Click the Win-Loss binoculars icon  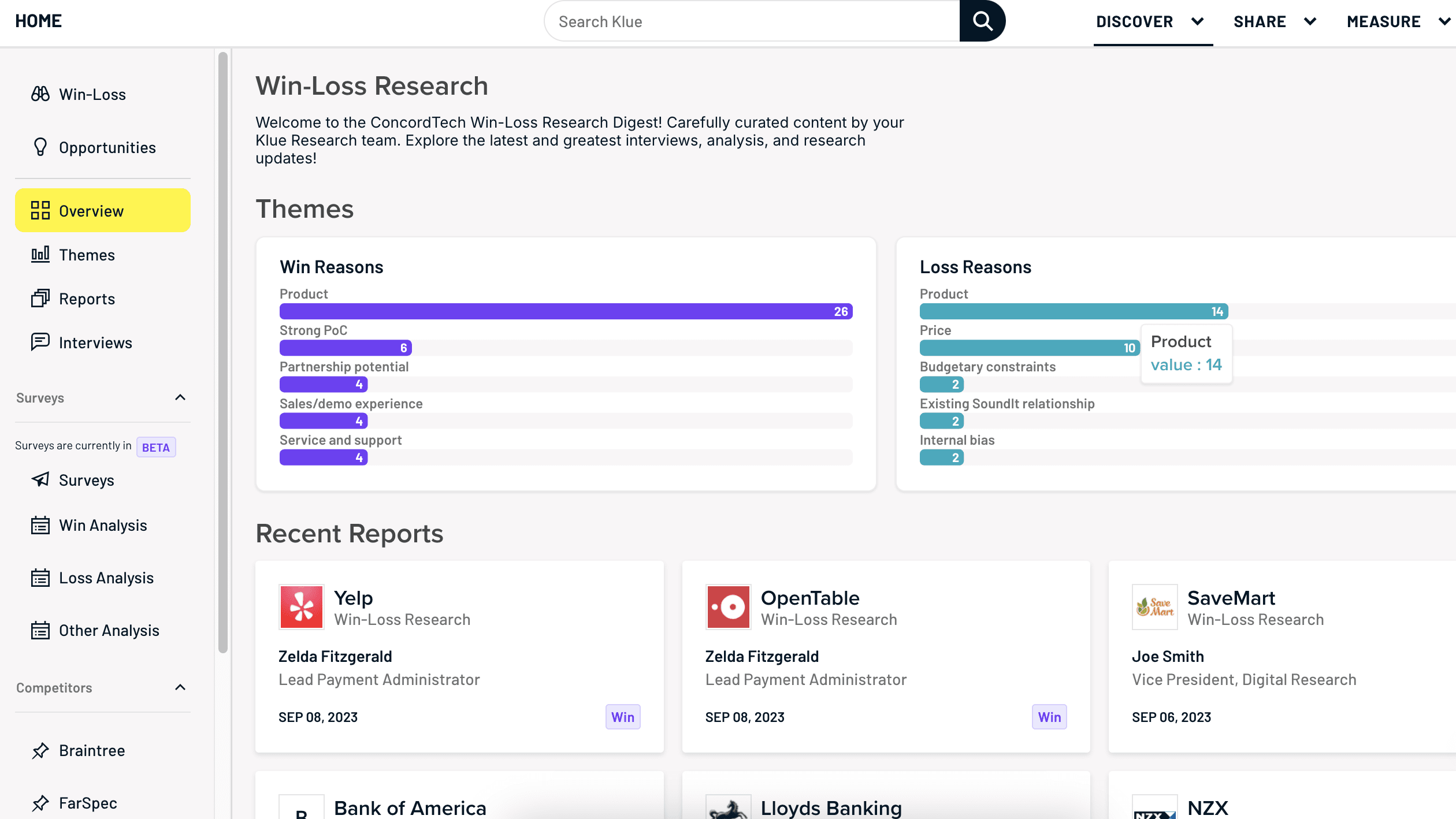pyautogui.click(x=40, y=94)
